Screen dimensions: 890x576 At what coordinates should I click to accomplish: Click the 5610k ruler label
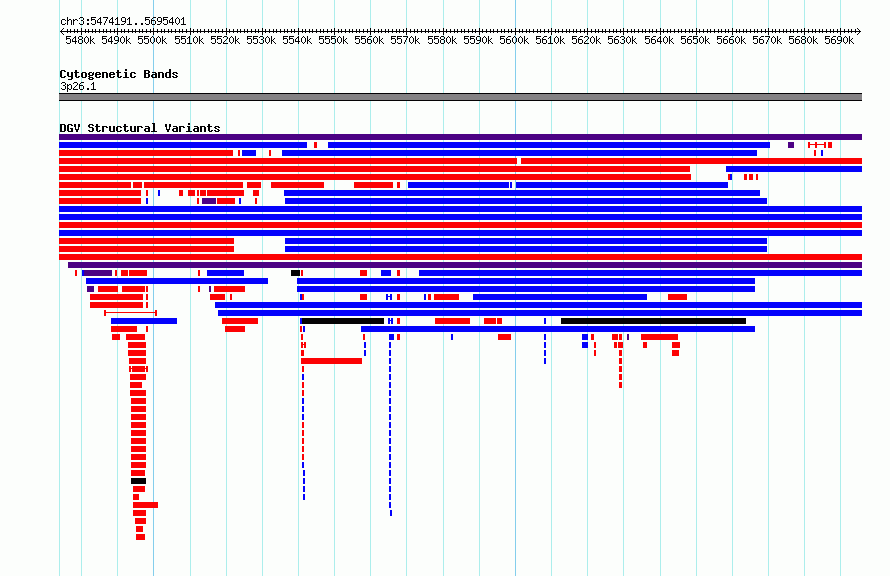click(x=551, y=40)
